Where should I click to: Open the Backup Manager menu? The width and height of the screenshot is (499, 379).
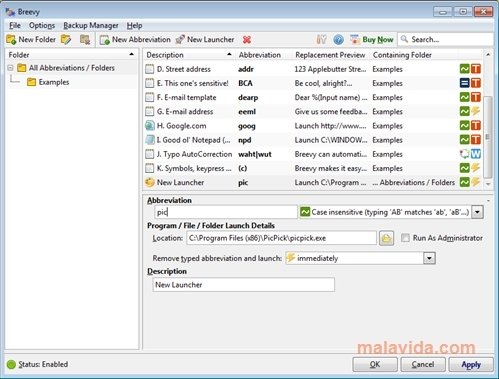[91, 26]
